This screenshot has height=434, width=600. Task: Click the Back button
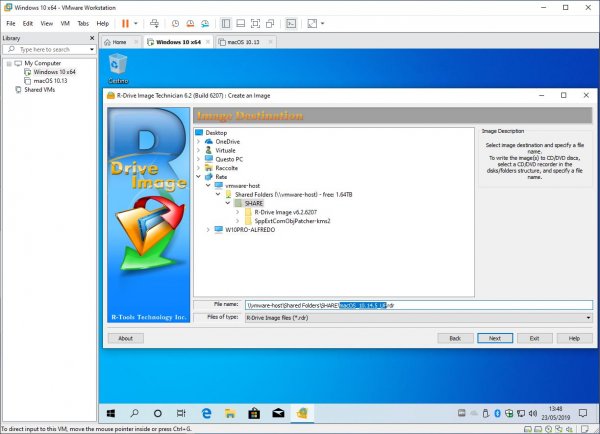tap(455, 338)
